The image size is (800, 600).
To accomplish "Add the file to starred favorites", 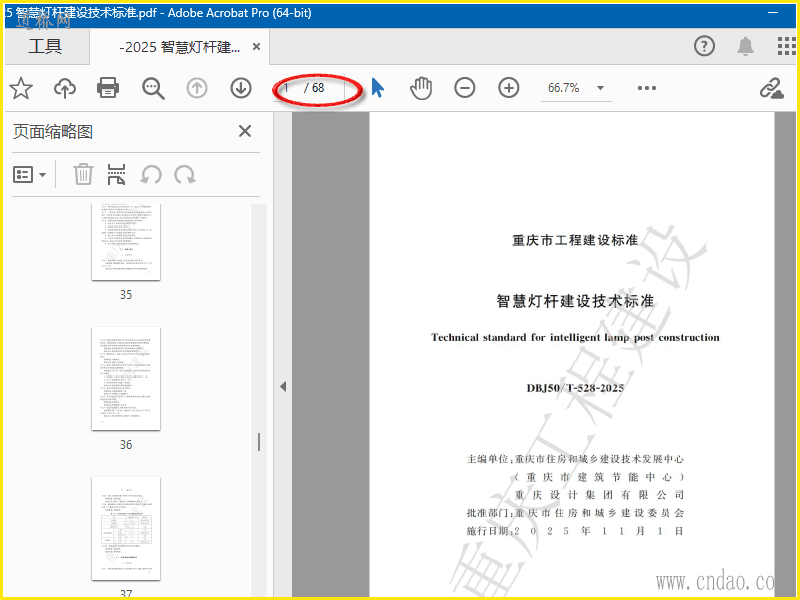I will tap(21, 88).
